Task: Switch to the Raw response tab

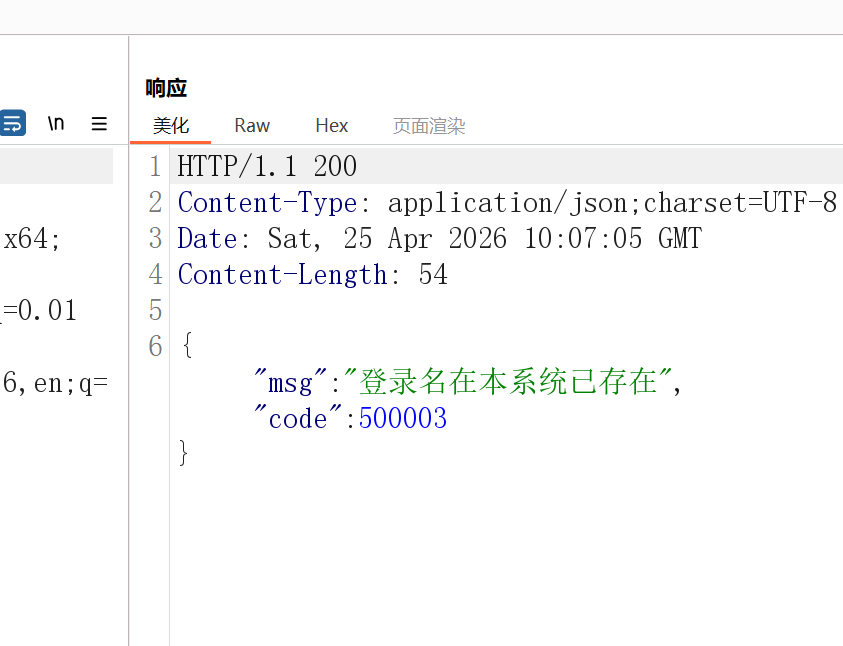Action: click(x=252, y=126)
